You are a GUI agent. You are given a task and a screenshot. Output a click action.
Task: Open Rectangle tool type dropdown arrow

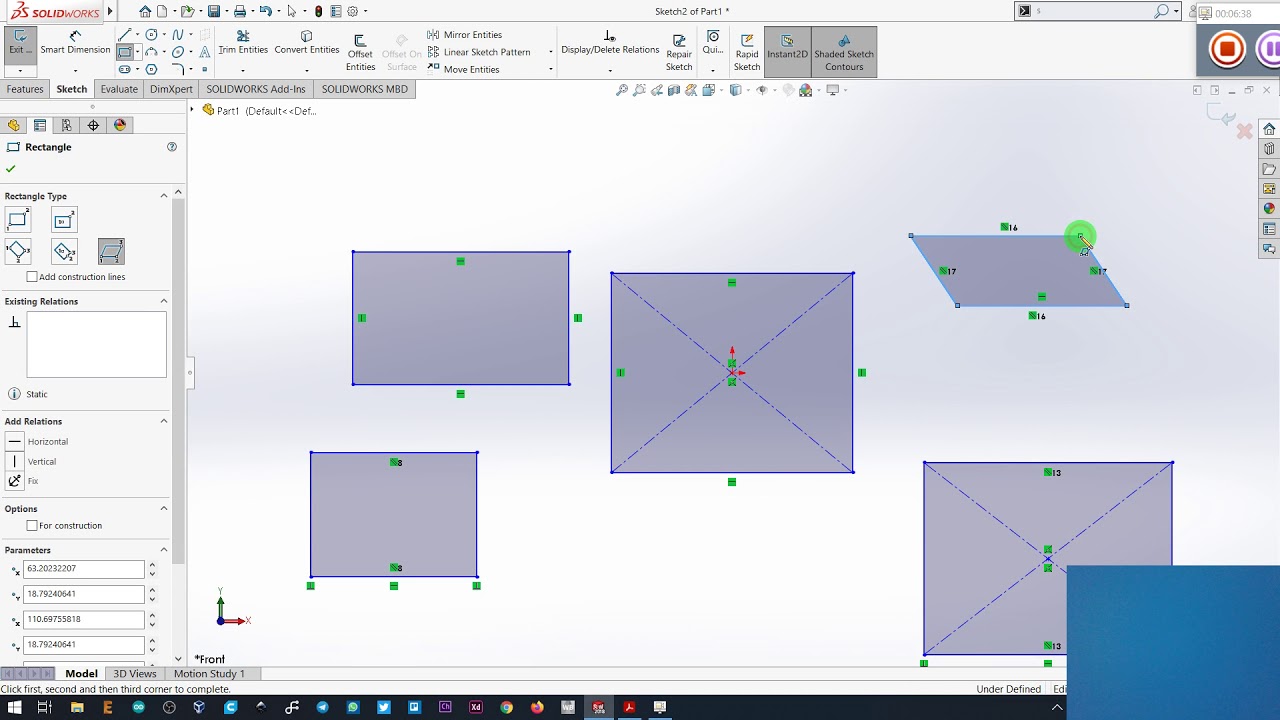[x=136, y=52]
